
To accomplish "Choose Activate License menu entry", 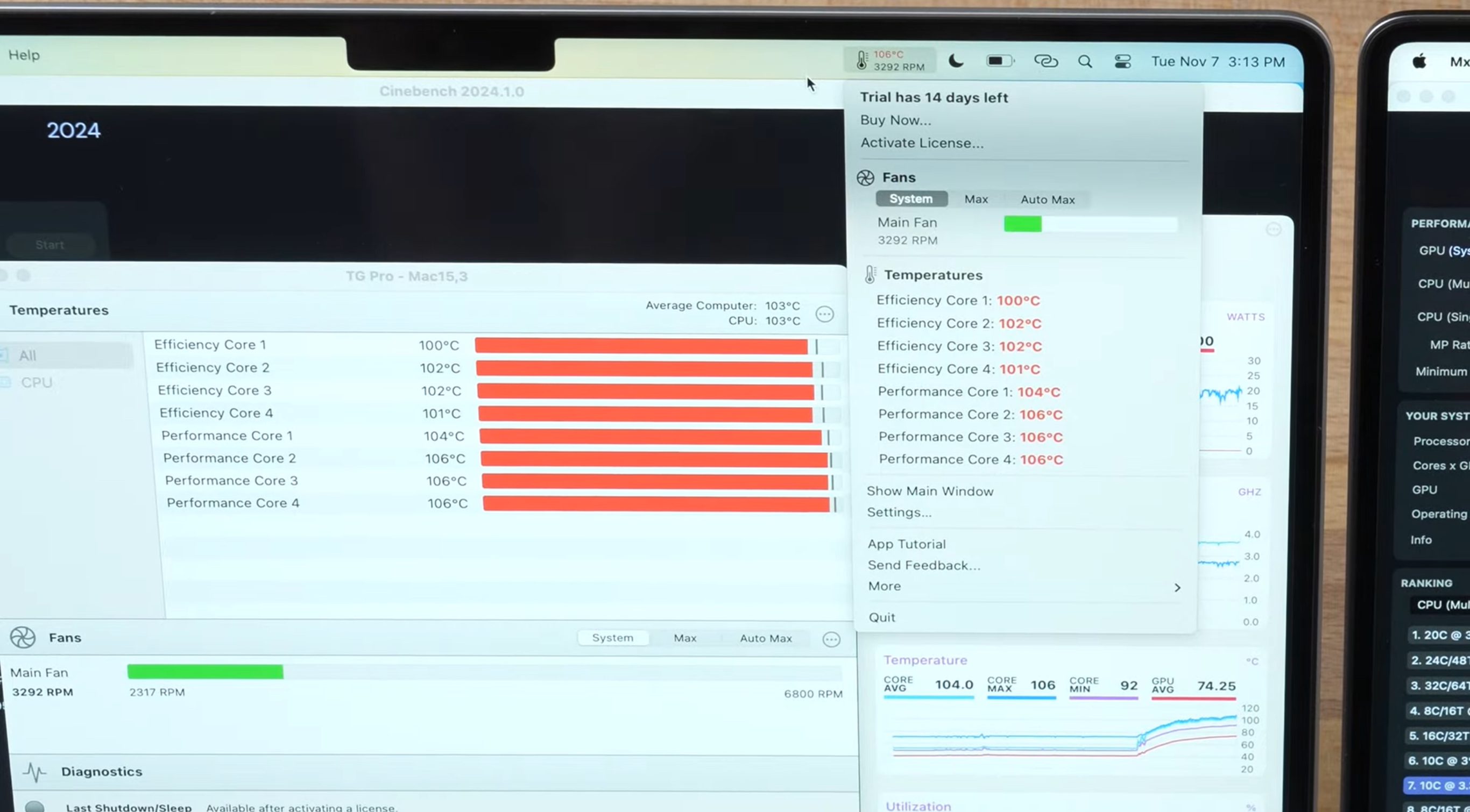I will pyautogui.click(x=922, y=143).
